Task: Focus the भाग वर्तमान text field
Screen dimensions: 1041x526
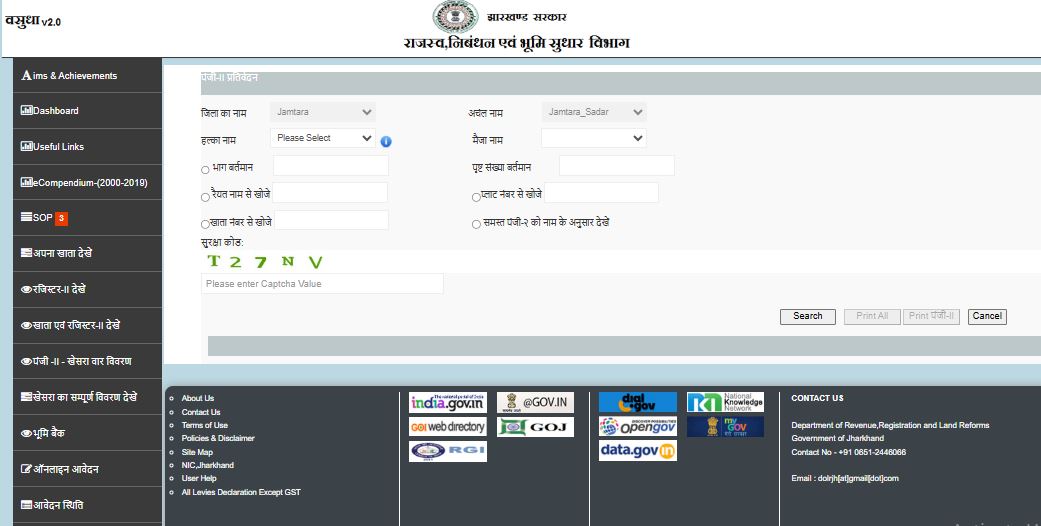Action: click(x=331, y=165)
